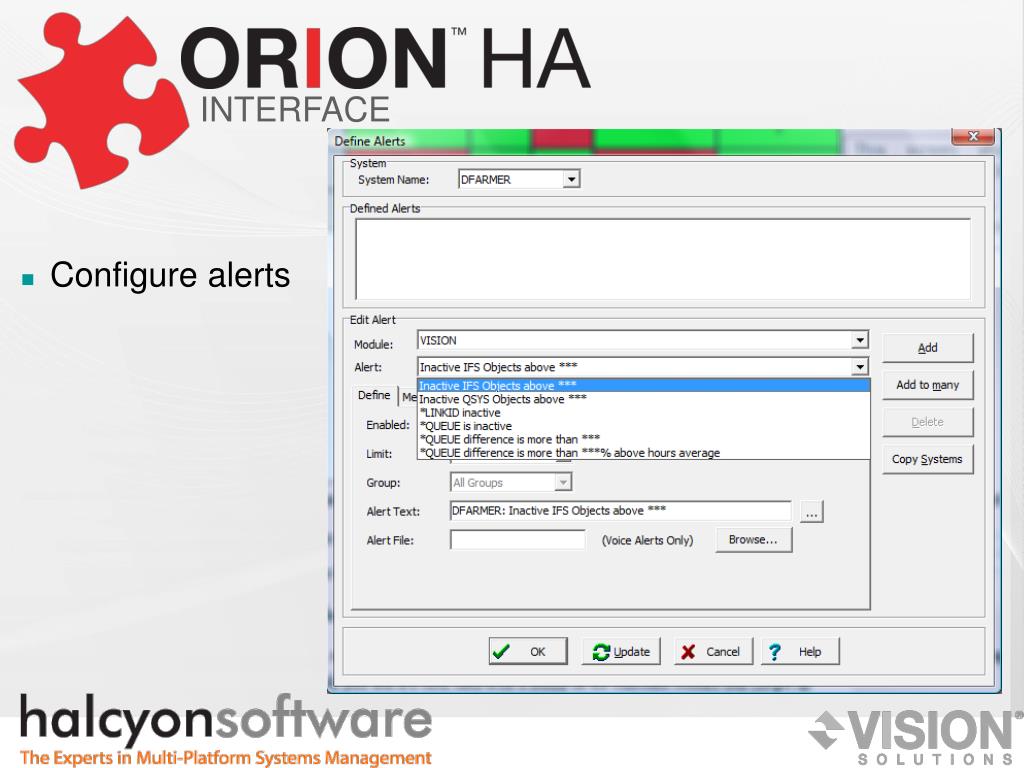Click inside the Defined Alerts list box
This screenshot has height=768, width=1024.
tap(663, 259)
